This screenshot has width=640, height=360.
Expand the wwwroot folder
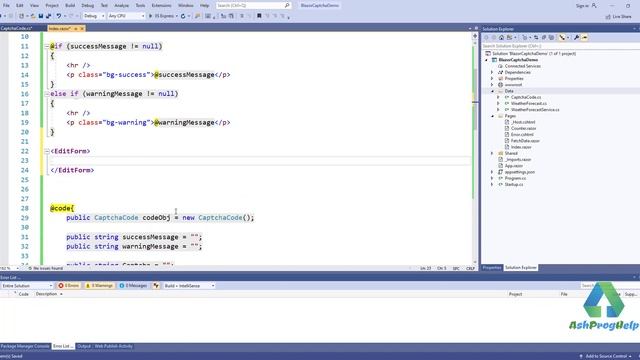[492, 85]
